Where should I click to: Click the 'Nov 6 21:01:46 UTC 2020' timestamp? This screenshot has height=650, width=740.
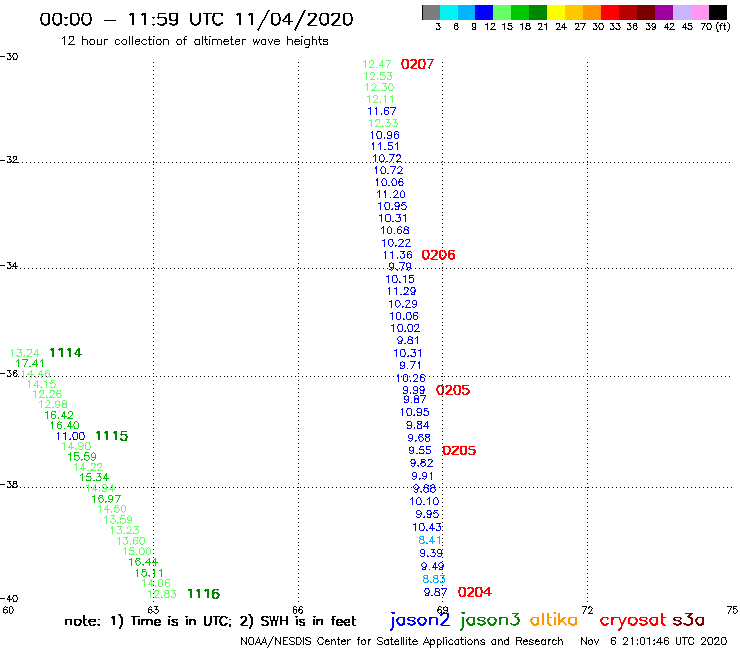(654, 641)
